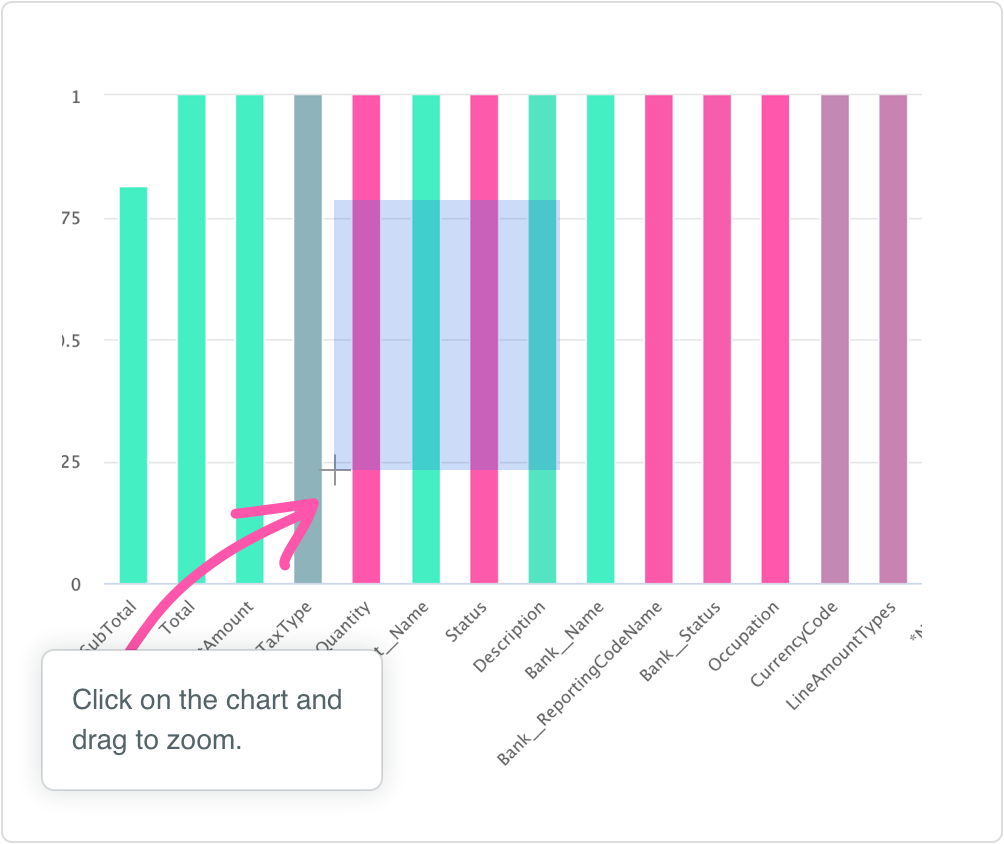Click the green Bank__Name bar

pos(600,339)
